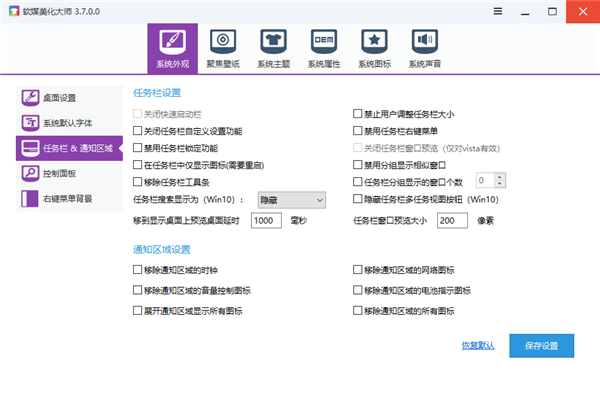This screenshot has width=600, height=395.
Task: Select 控制面板 in the sidebar
Action: [x=69, y=173]
